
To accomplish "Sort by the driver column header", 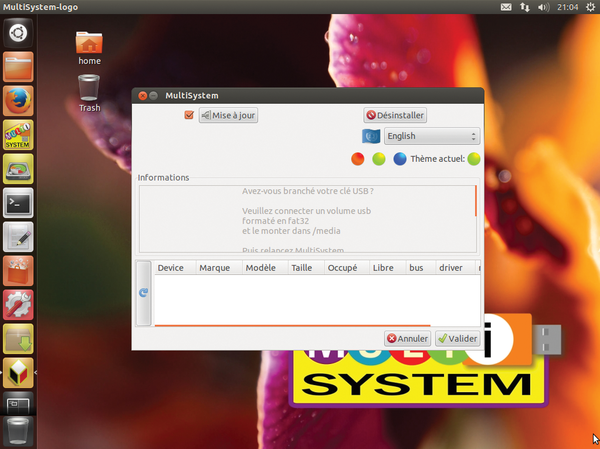I will pos(455,268).
